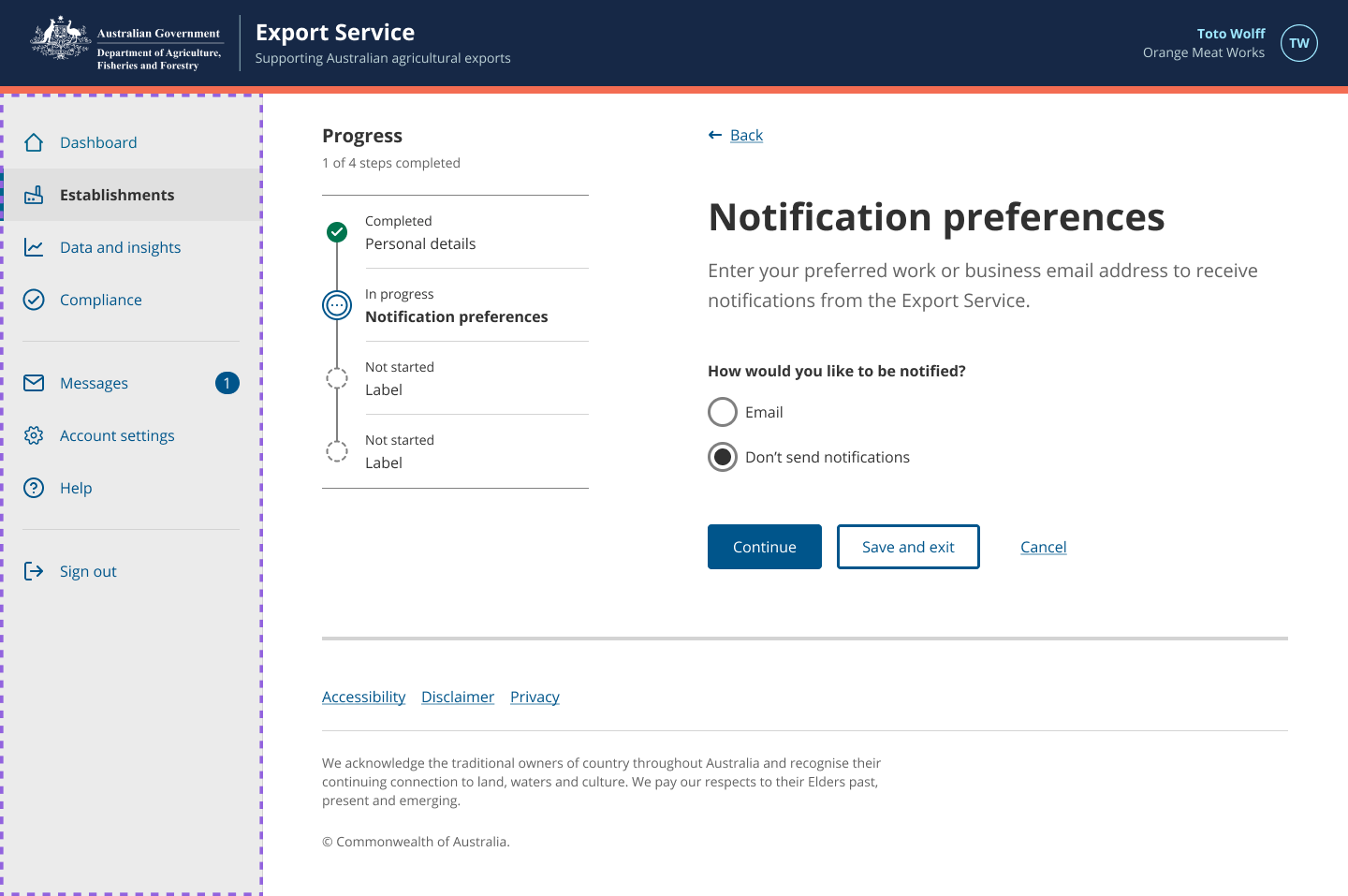Click the Dashboard home icon
This screenshot has width=1348, height=896.
pos(34,142)
